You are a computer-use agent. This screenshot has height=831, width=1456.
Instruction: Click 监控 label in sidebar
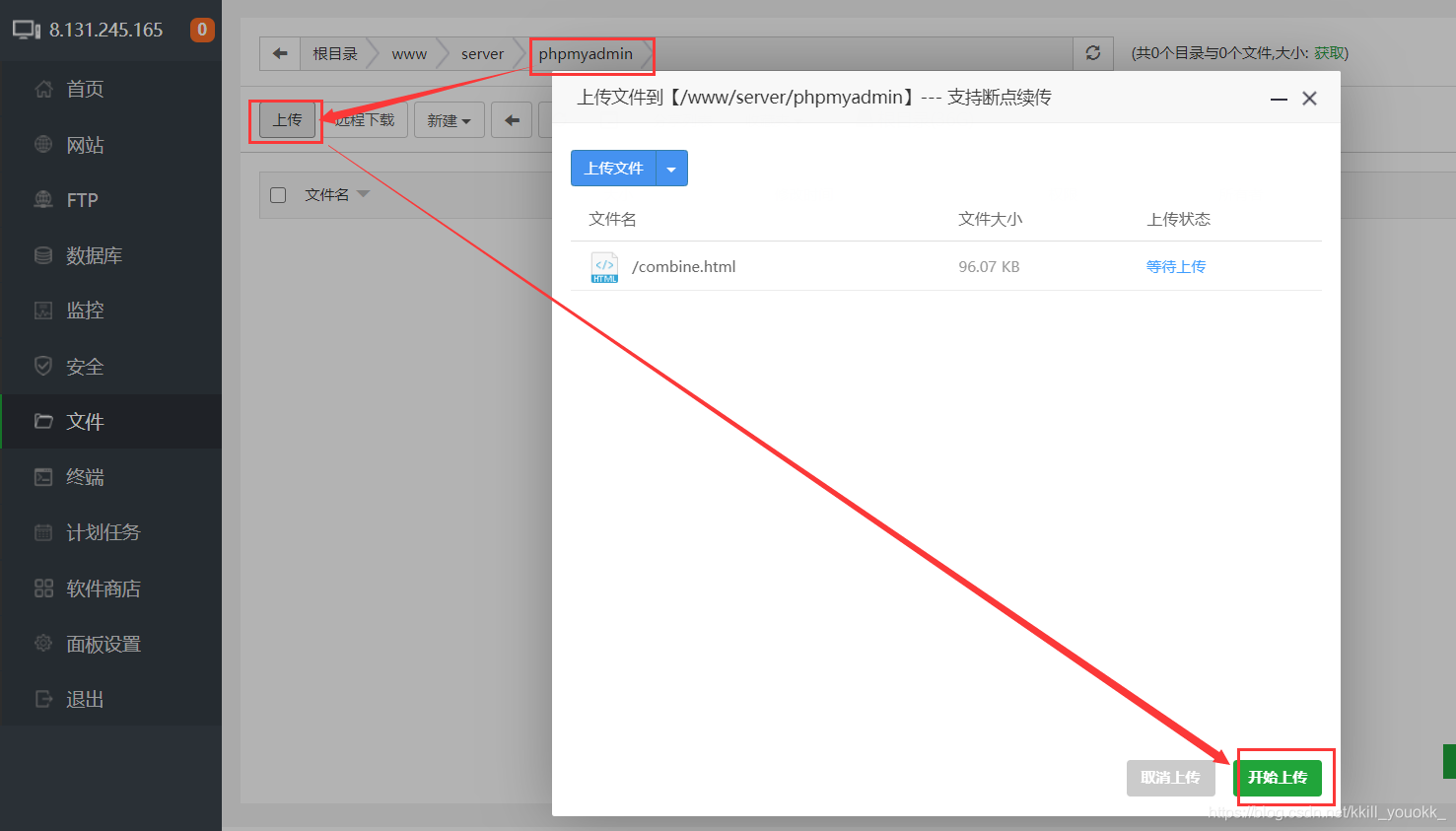pyautogui.click(x=85, y=311)
